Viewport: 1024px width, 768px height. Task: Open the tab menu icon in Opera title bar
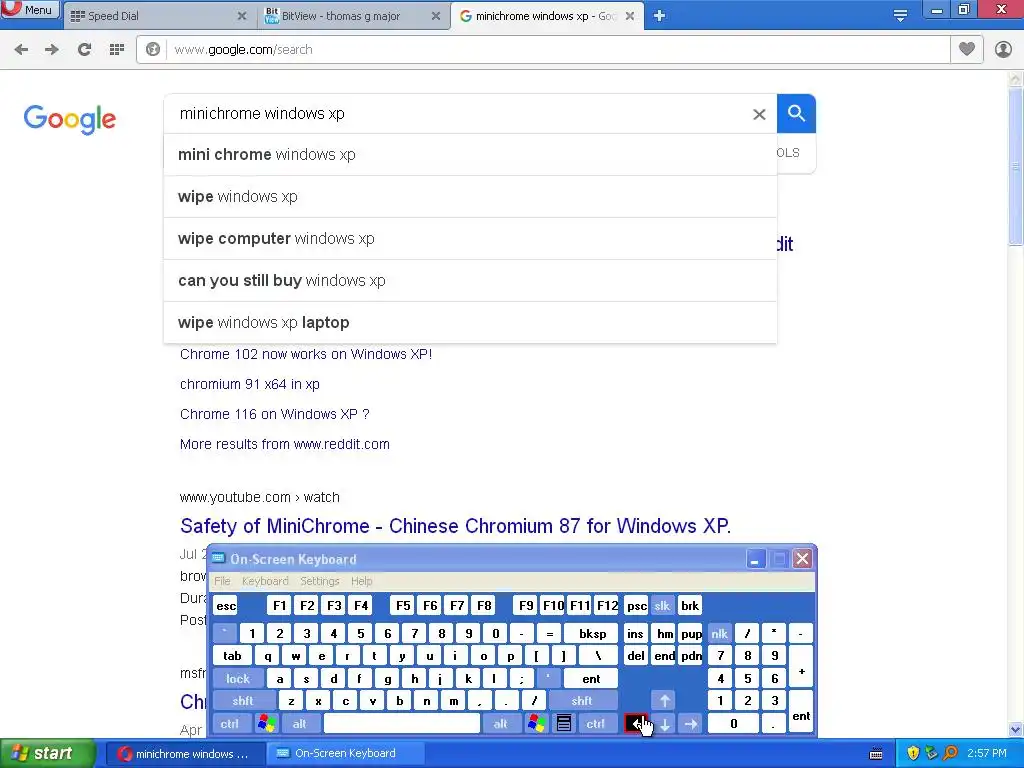point(900,16)
